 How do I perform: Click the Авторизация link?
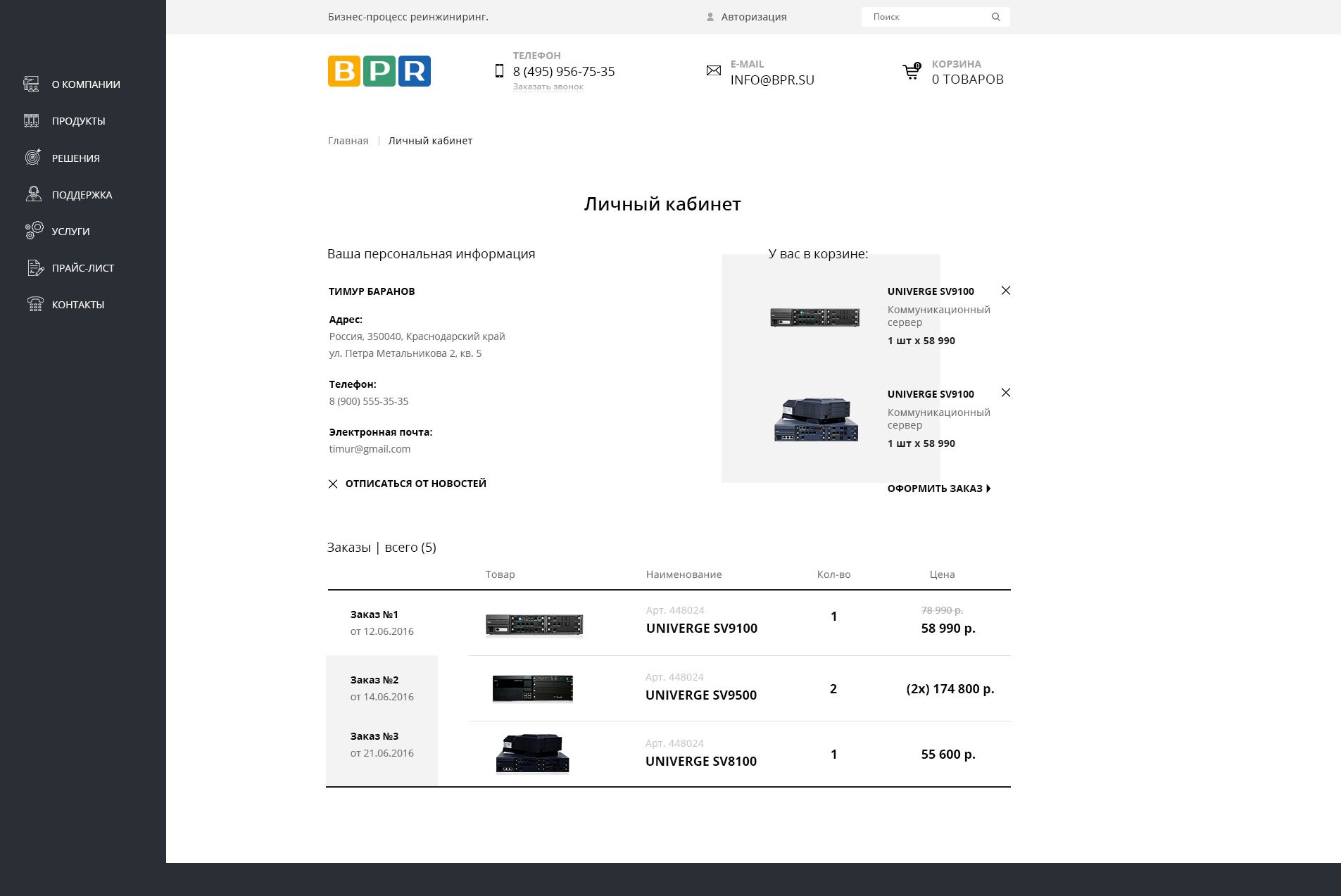tap(754, 17)
